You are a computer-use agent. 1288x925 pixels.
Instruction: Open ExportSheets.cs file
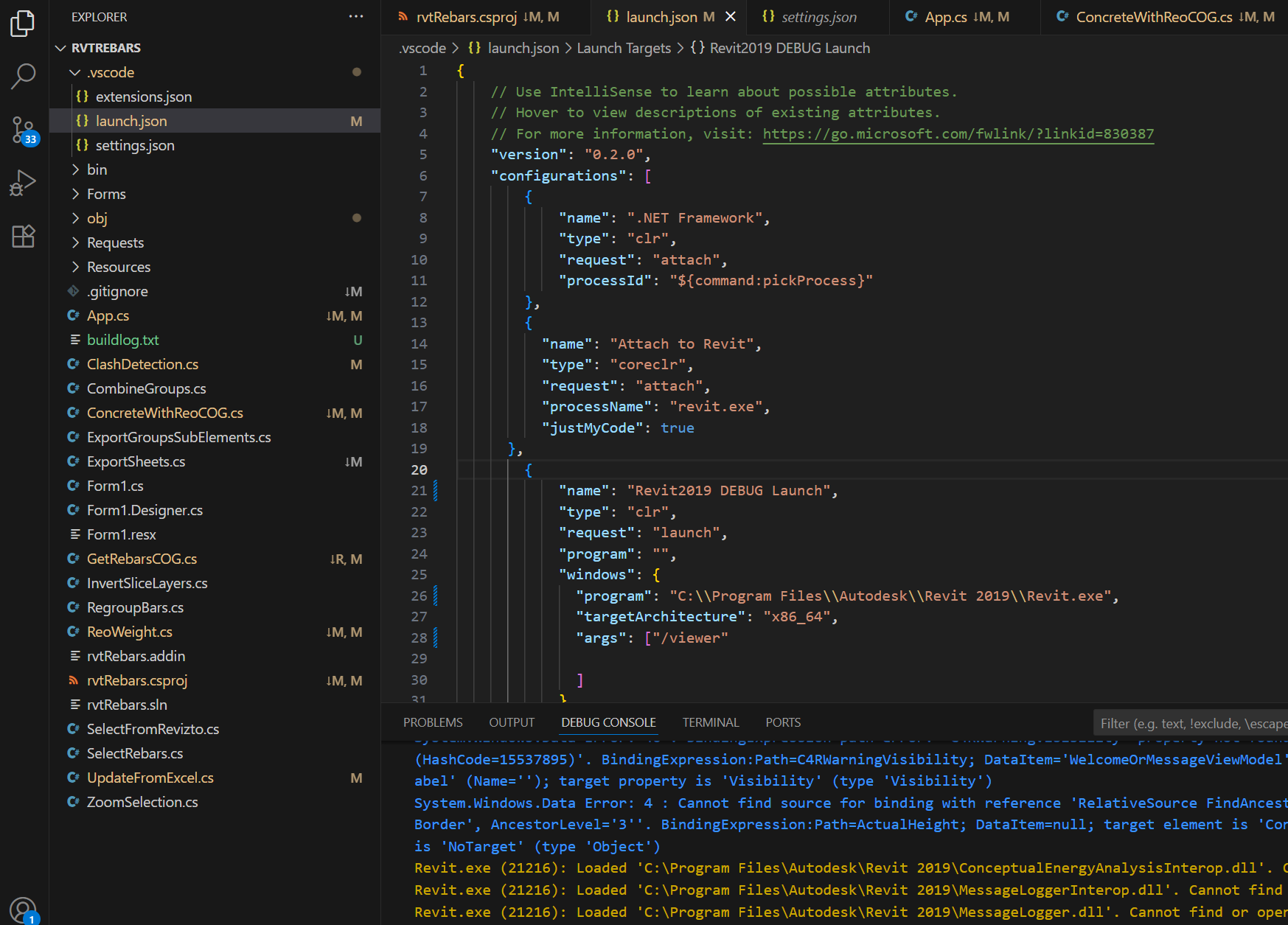click(x=215, y=461)
